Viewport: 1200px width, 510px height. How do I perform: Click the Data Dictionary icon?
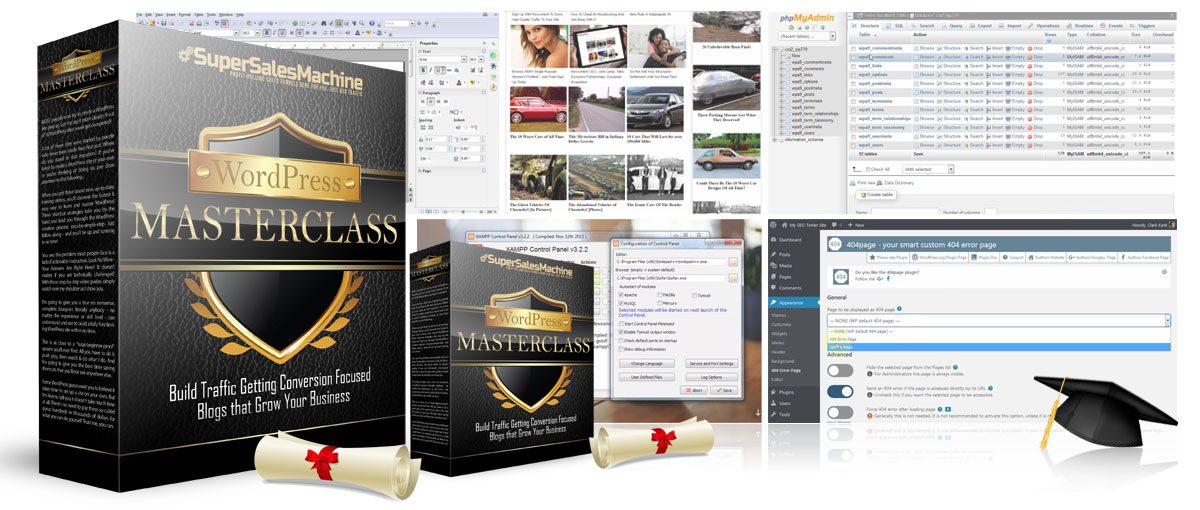[879, 183]
